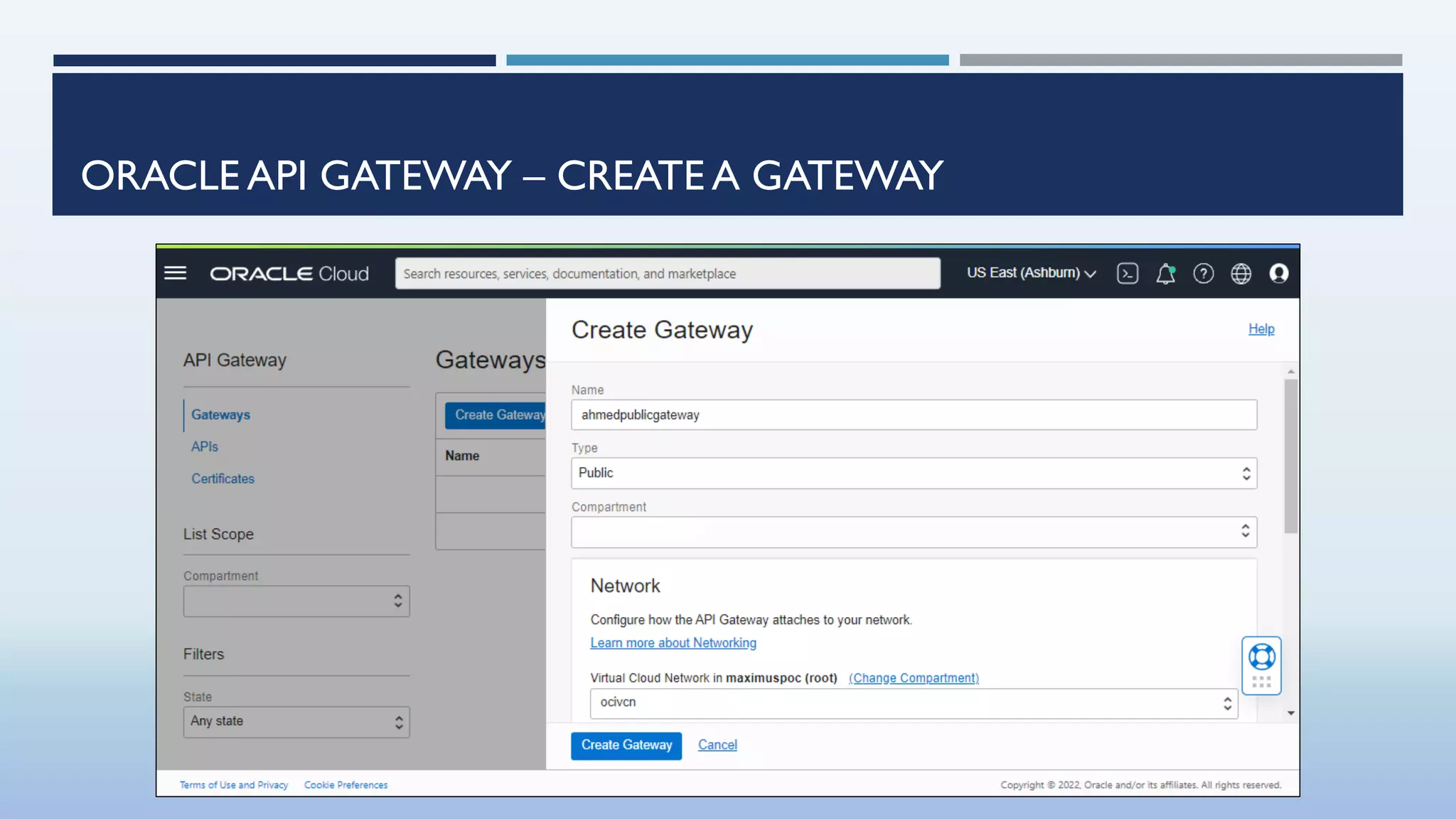1456x819 pixels.
Task: Click the Oracle Cloud logo
Action: (x=289, y=274)
